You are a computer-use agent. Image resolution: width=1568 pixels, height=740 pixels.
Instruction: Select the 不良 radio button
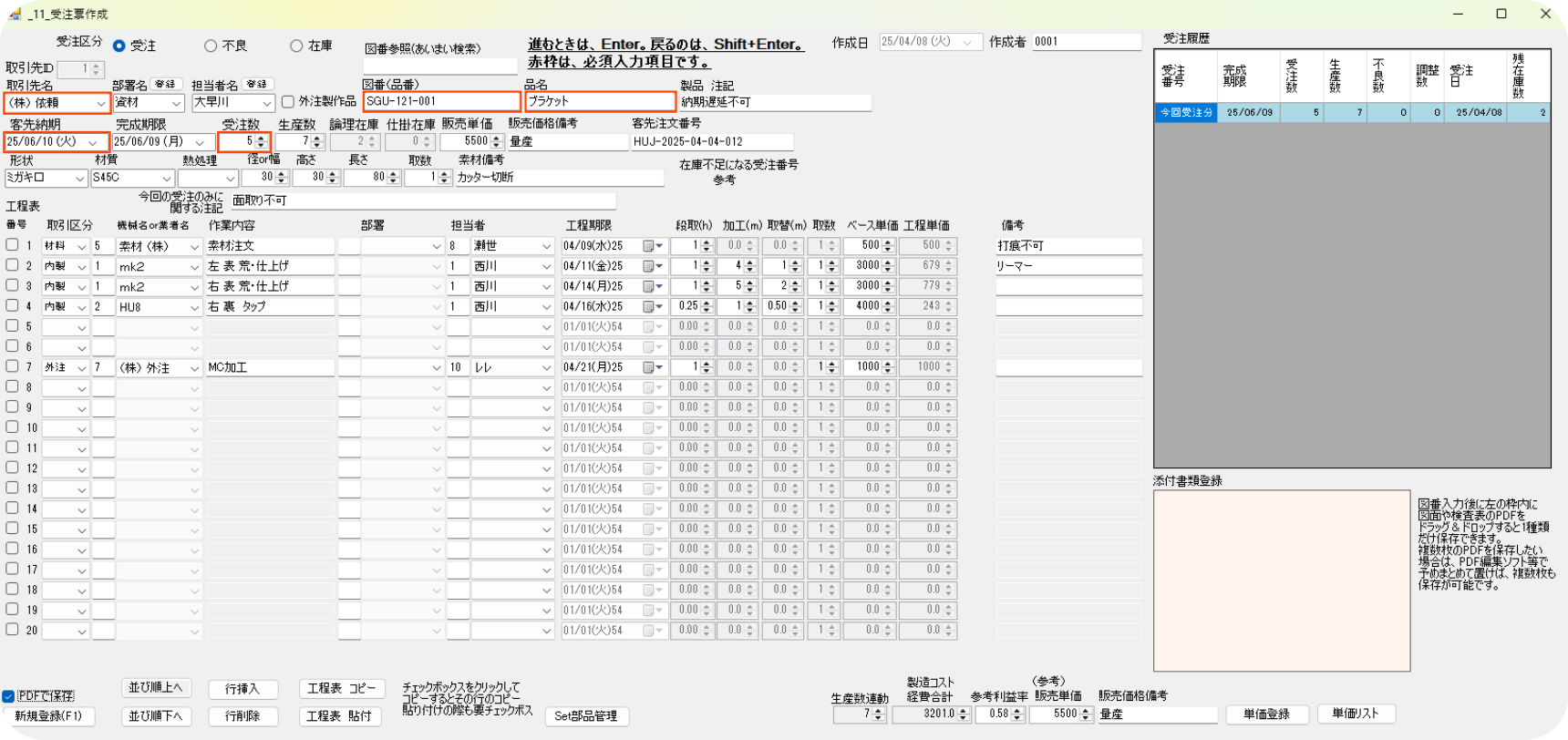point(211,46)
